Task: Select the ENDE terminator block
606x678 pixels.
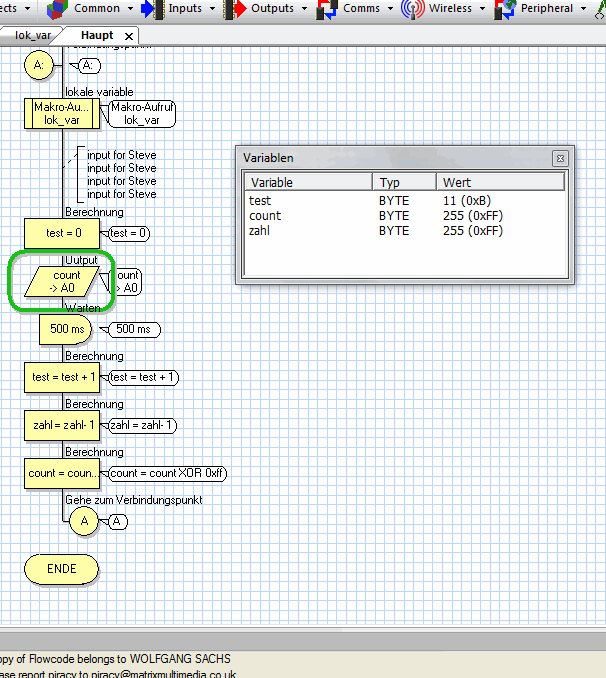Action: 61,569
